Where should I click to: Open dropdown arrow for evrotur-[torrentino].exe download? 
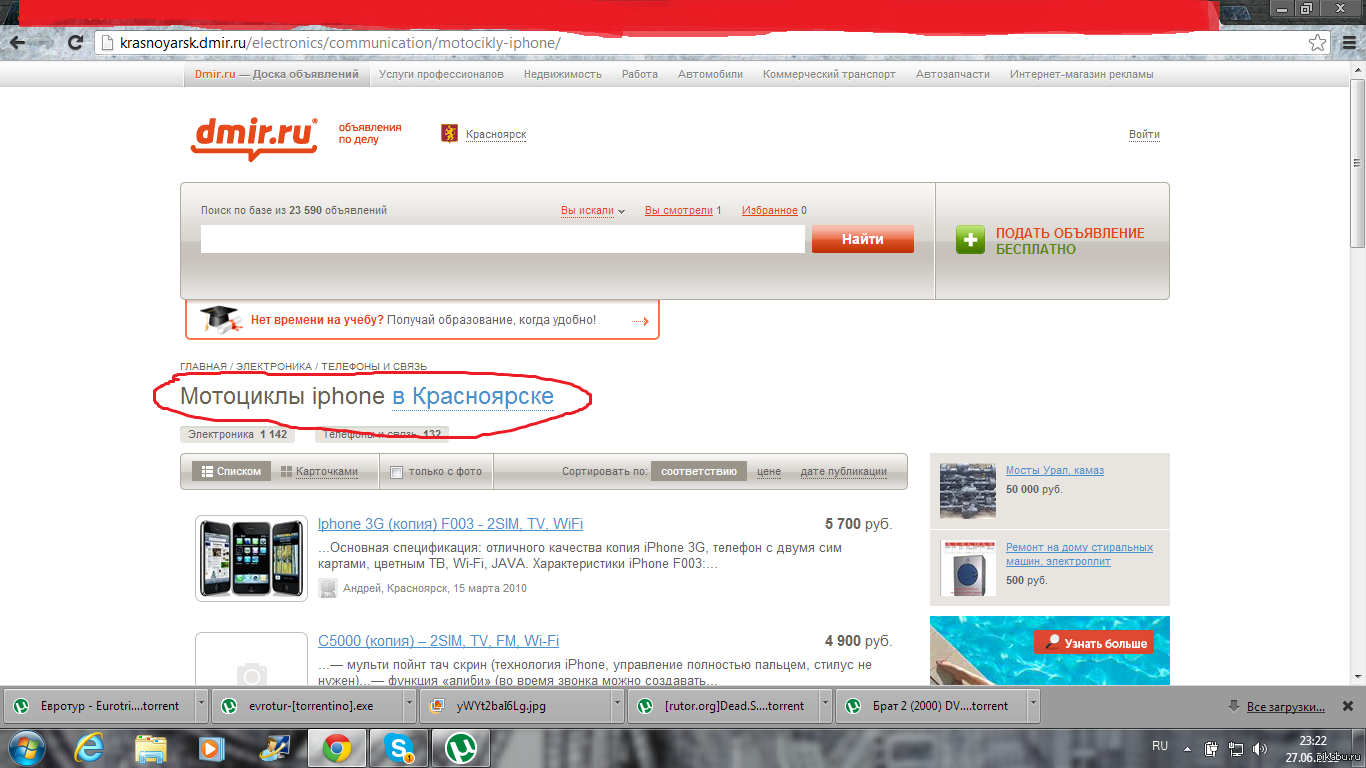click(409, 705)
